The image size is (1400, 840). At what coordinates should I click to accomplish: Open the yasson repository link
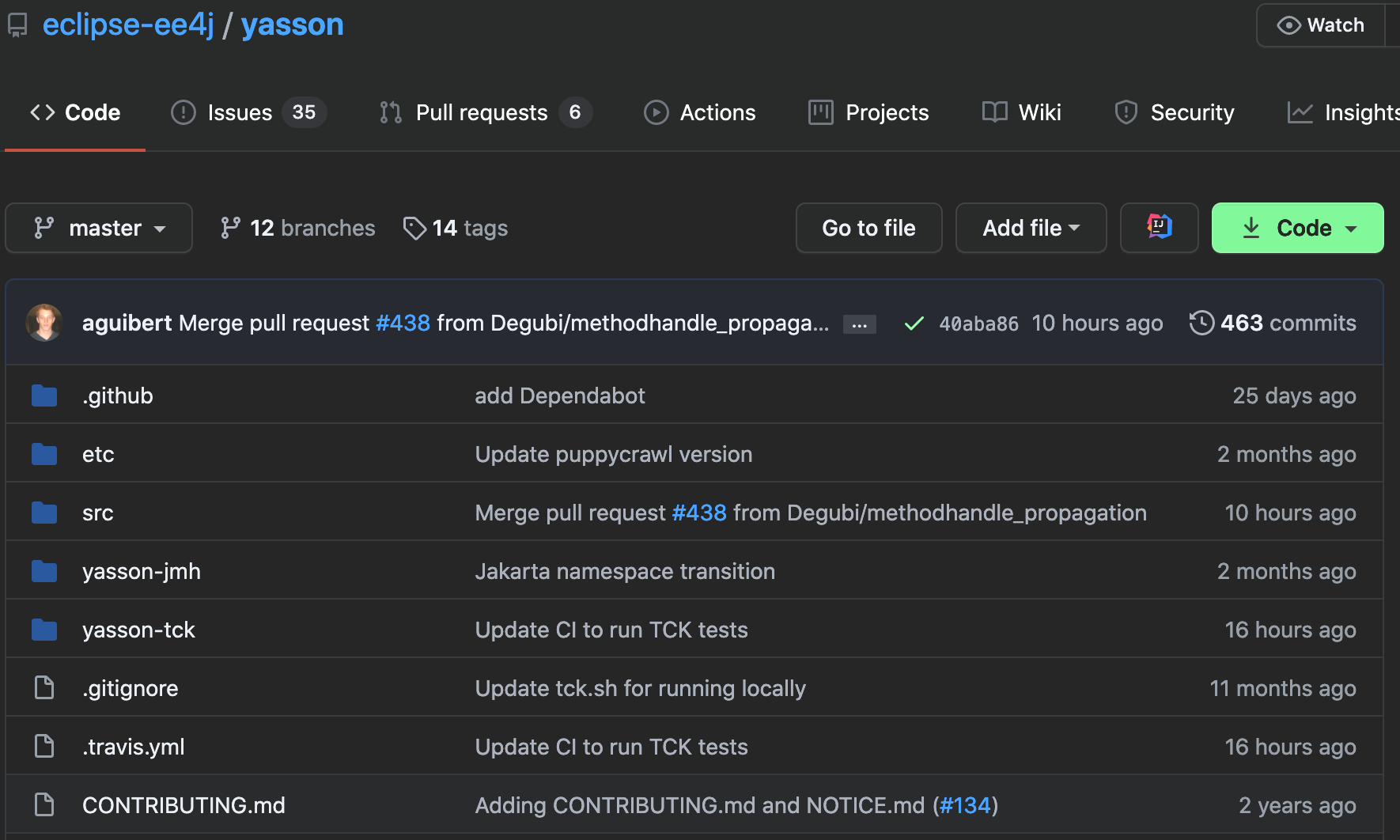(292, 25)
